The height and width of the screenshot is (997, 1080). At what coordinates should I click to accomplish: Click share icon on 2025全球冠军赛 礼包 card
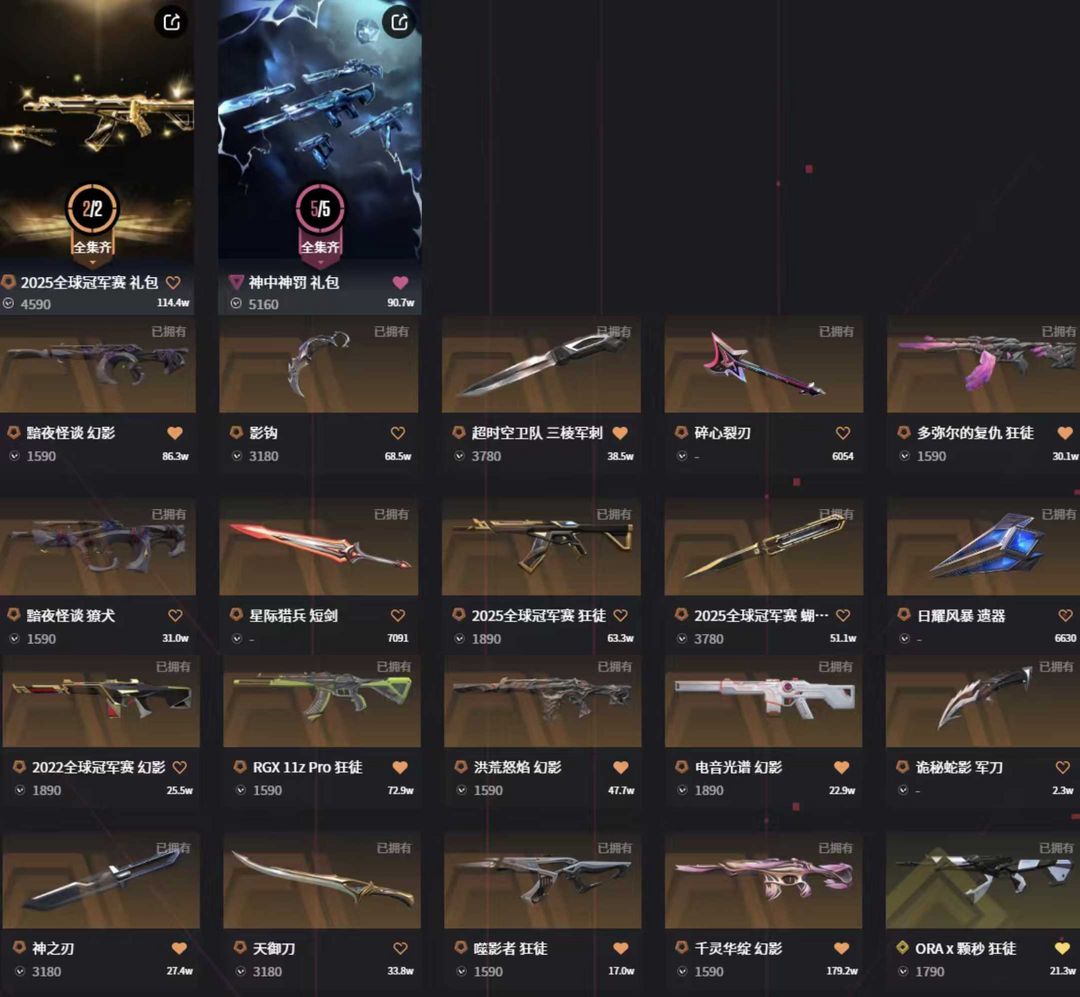tap(172, 22)
